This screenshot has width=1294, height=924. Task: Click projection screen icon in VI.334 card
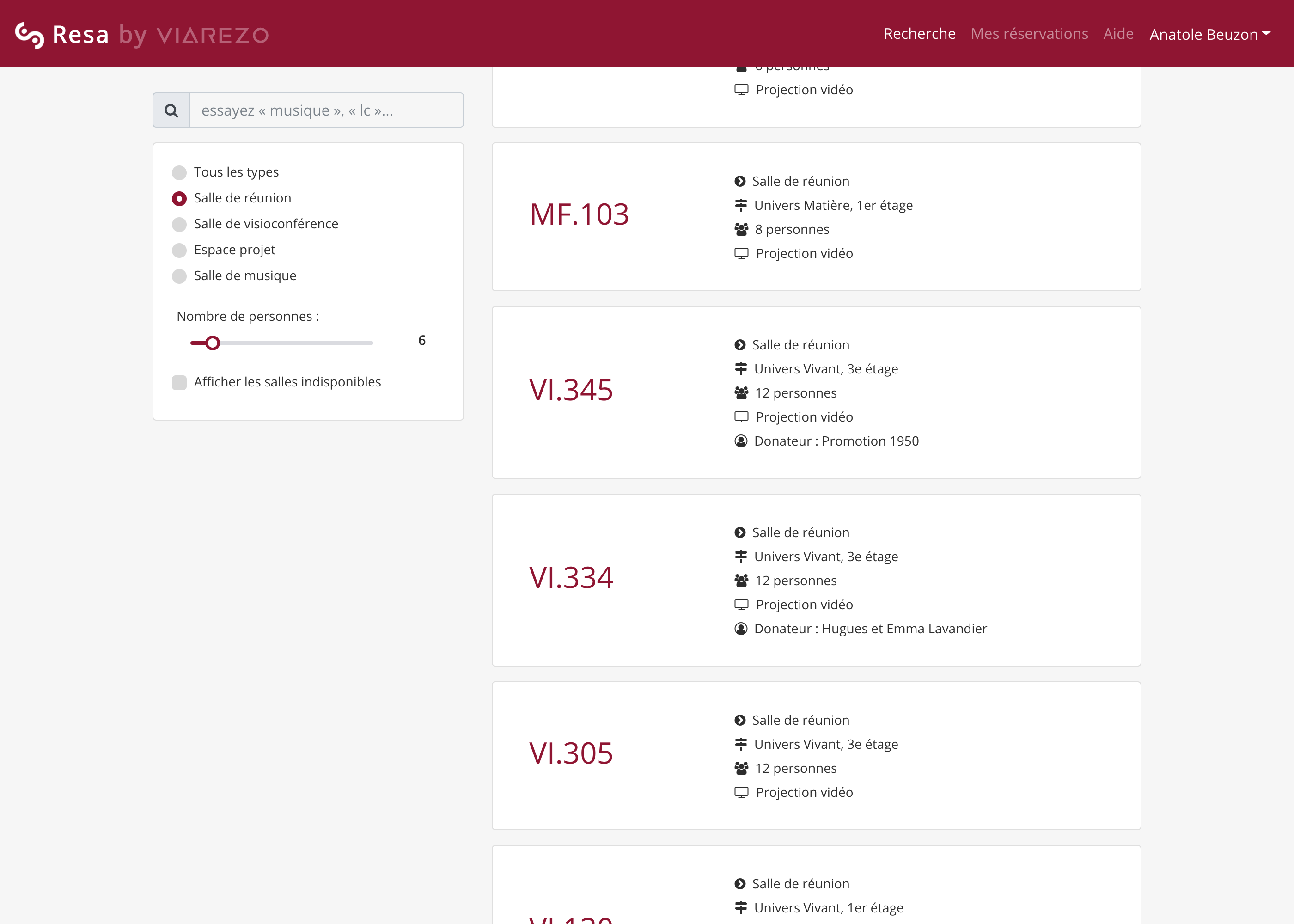click(741, 605)
